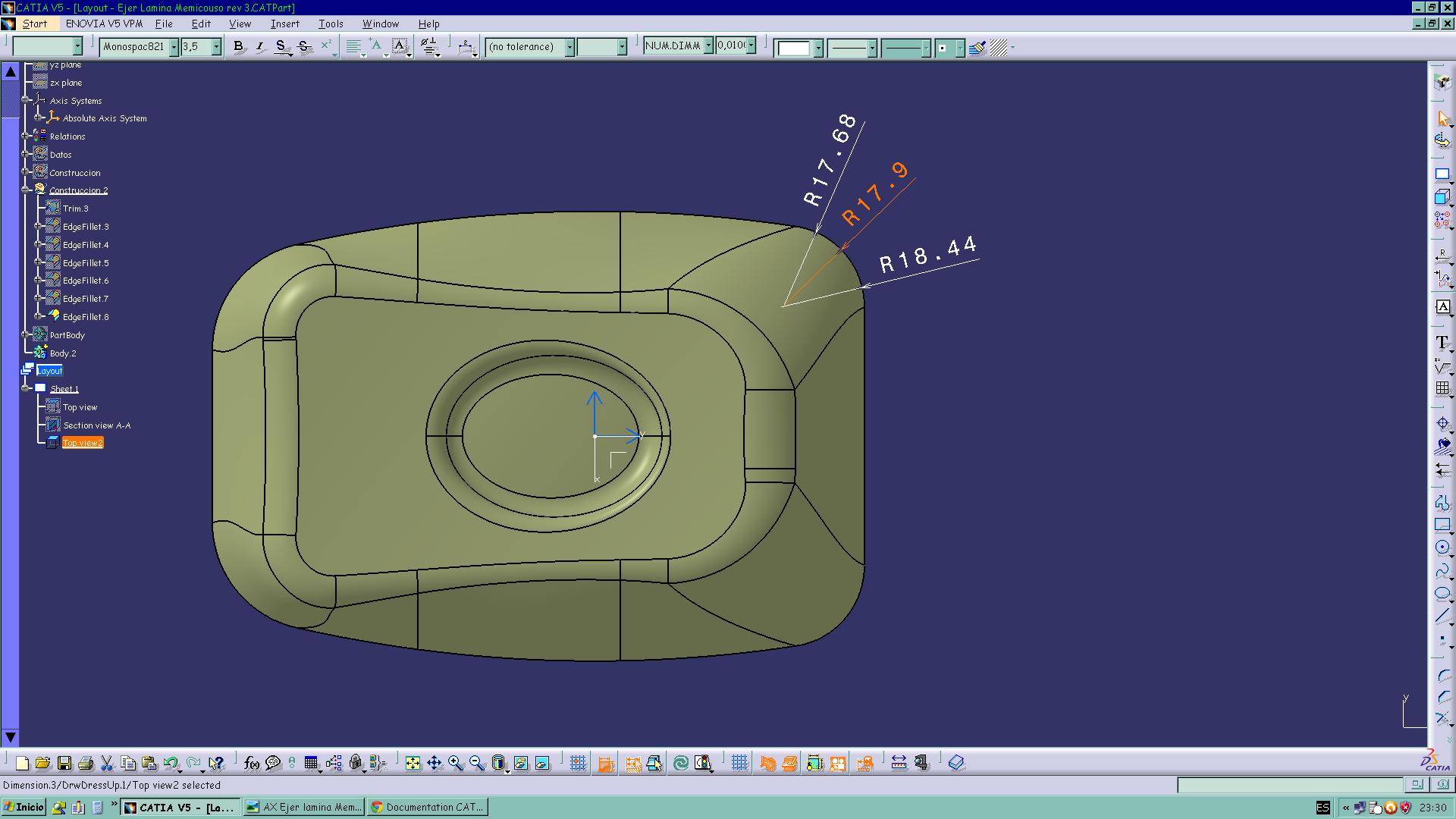Switch to AX Ejer lamina Mem taskbar item

click(x=304, y=808)
